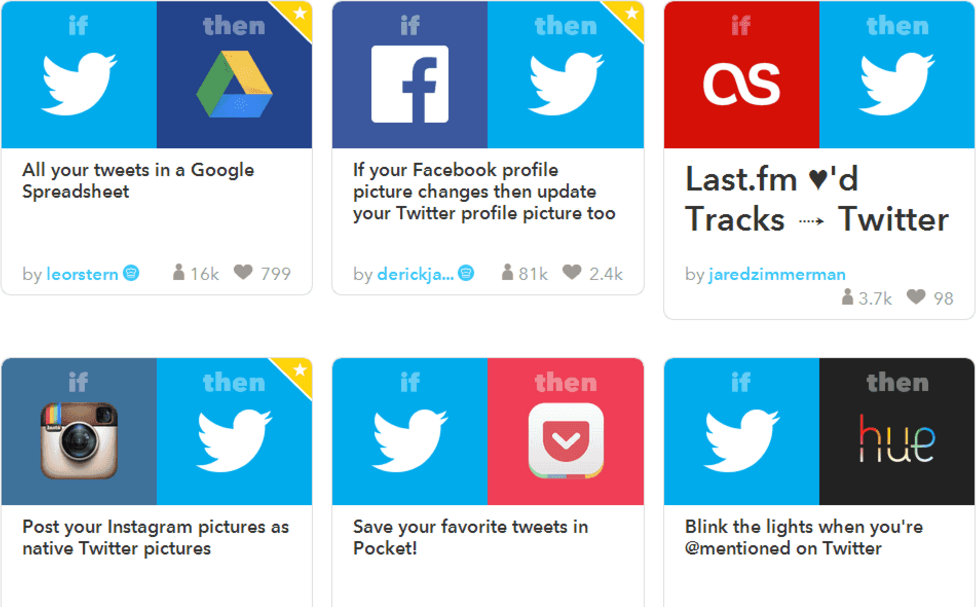The image size is (976, 607).
Task: Open derickja... author profile link
Action: click(x=415, y=274)
